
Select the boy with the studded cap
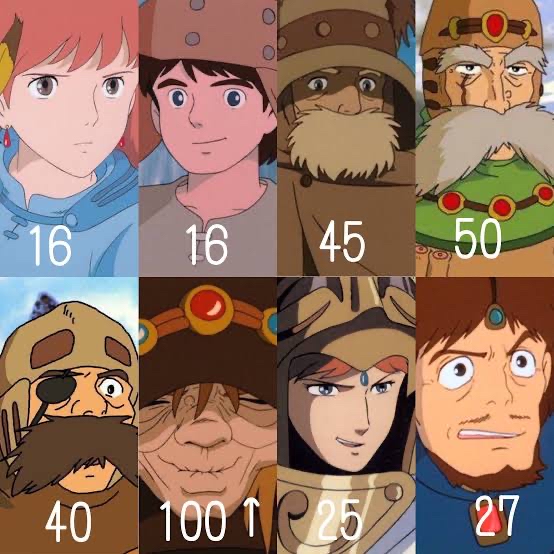click(x=208, y=138)
